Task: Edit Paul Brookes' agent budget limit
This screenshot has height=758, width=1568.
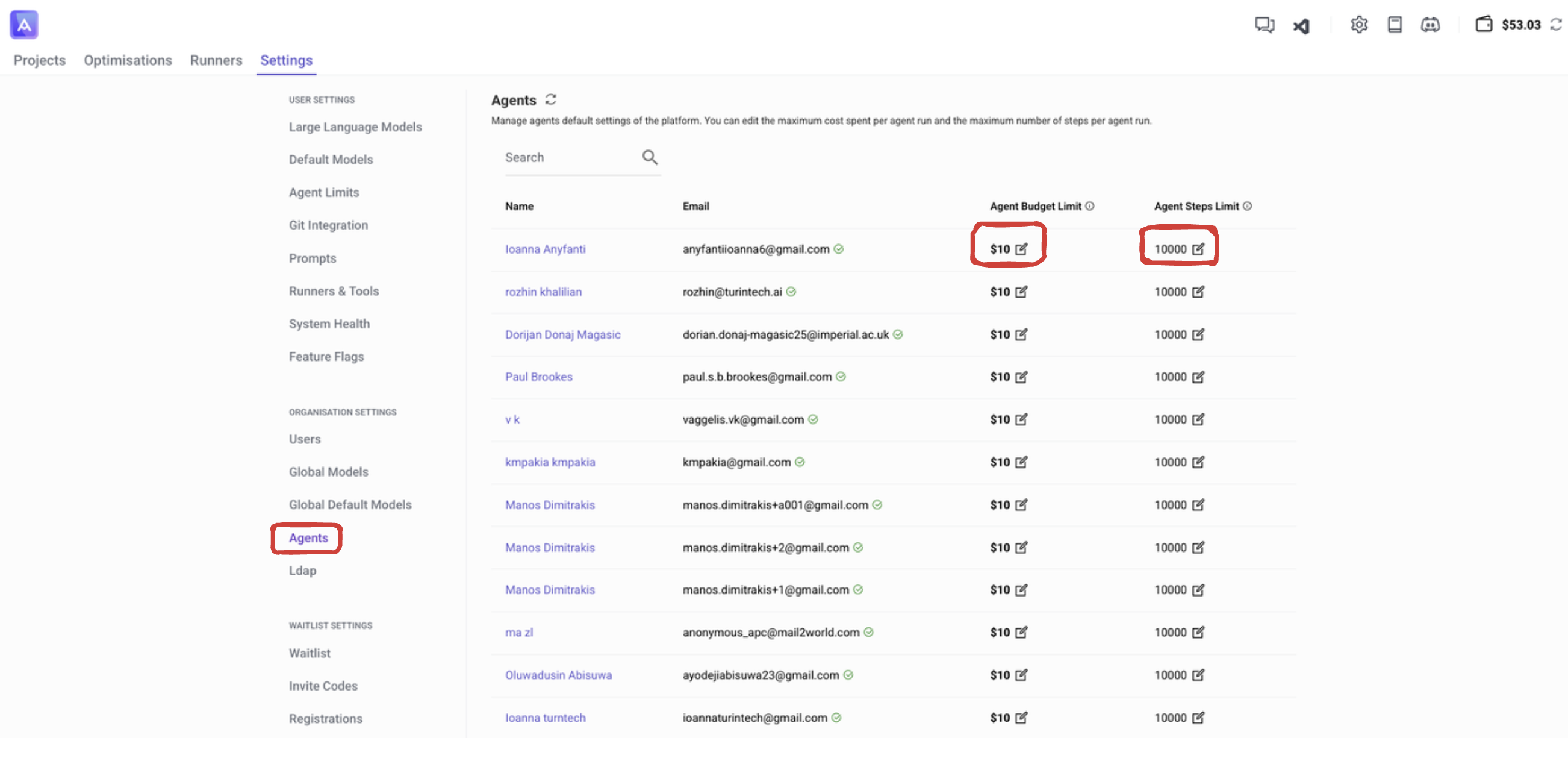Action: pos(1021,377)
